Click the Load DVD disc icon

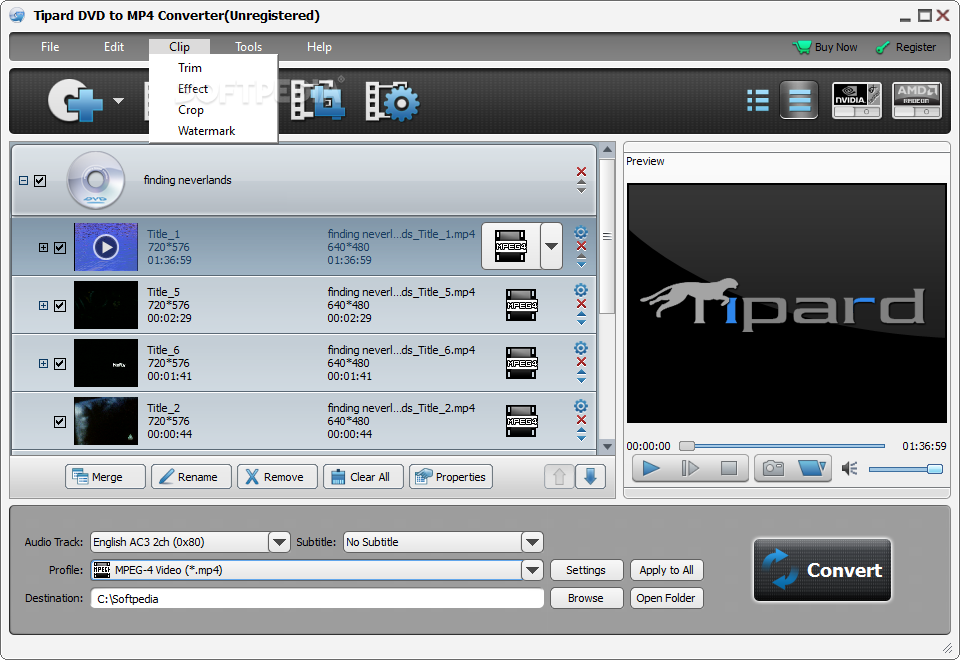[x=75, y=100]
